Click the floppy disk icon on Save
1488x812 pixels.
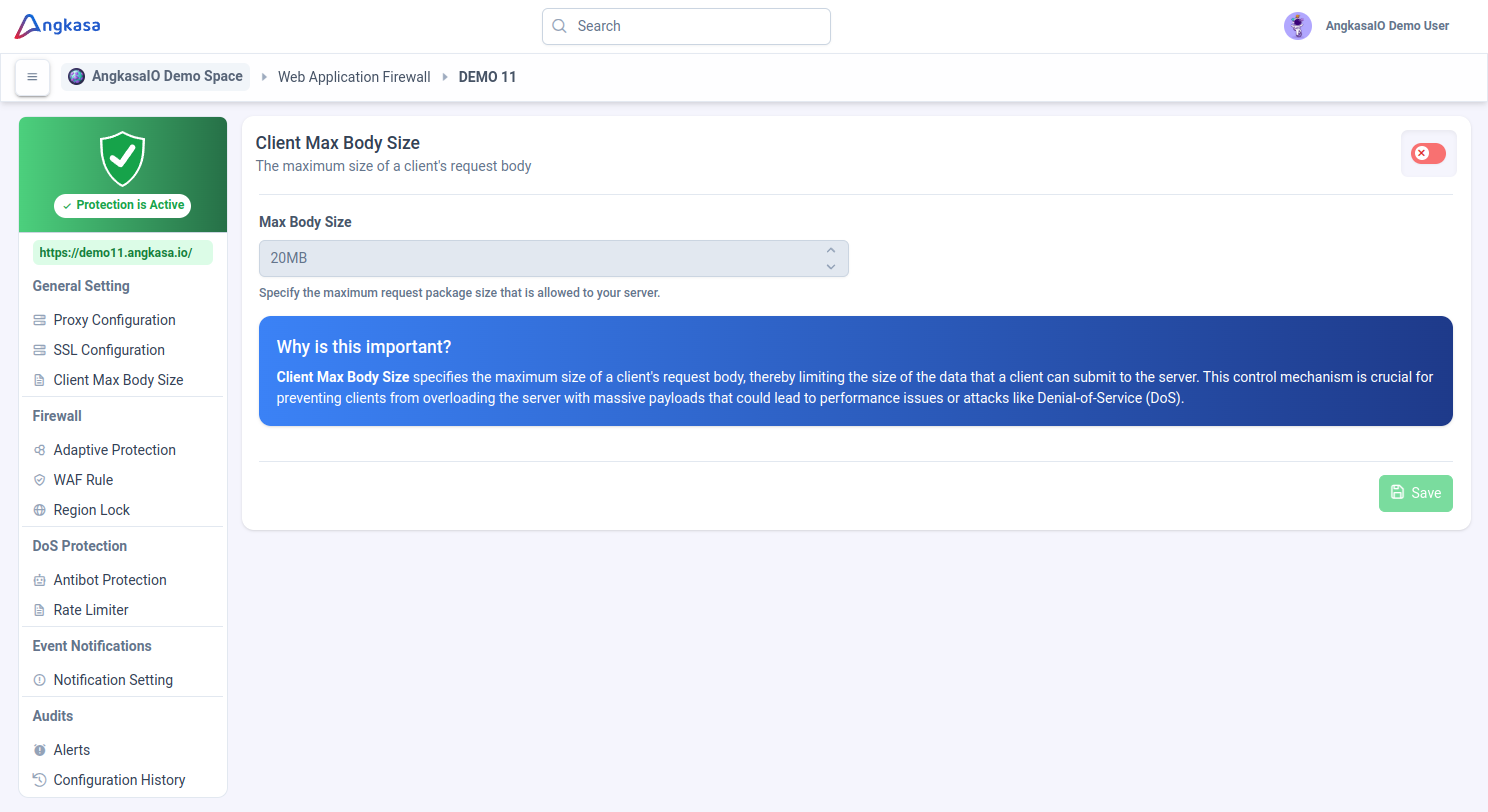point(1398,493)
